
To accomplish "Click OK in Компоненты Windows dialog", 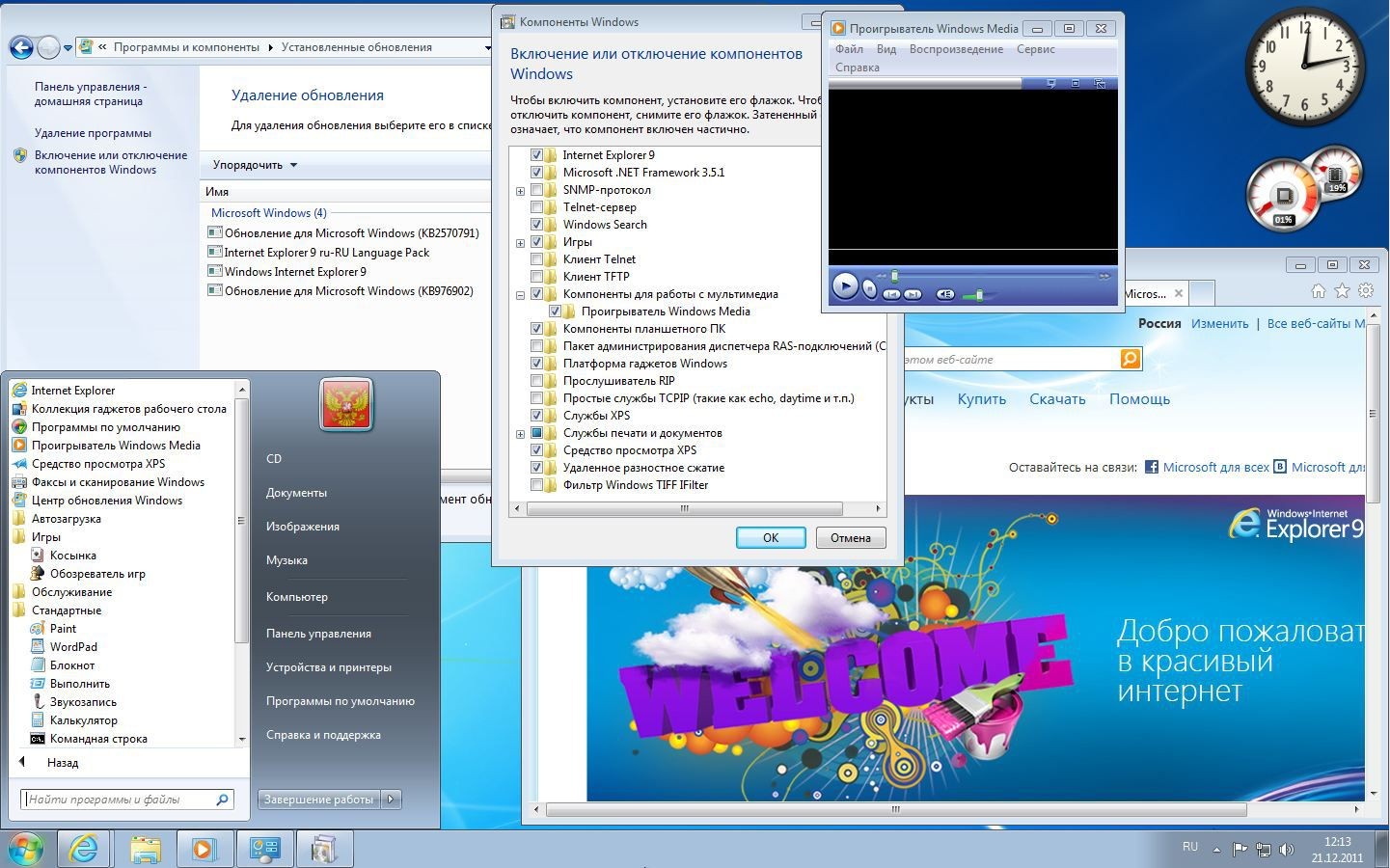I will 771,537.
